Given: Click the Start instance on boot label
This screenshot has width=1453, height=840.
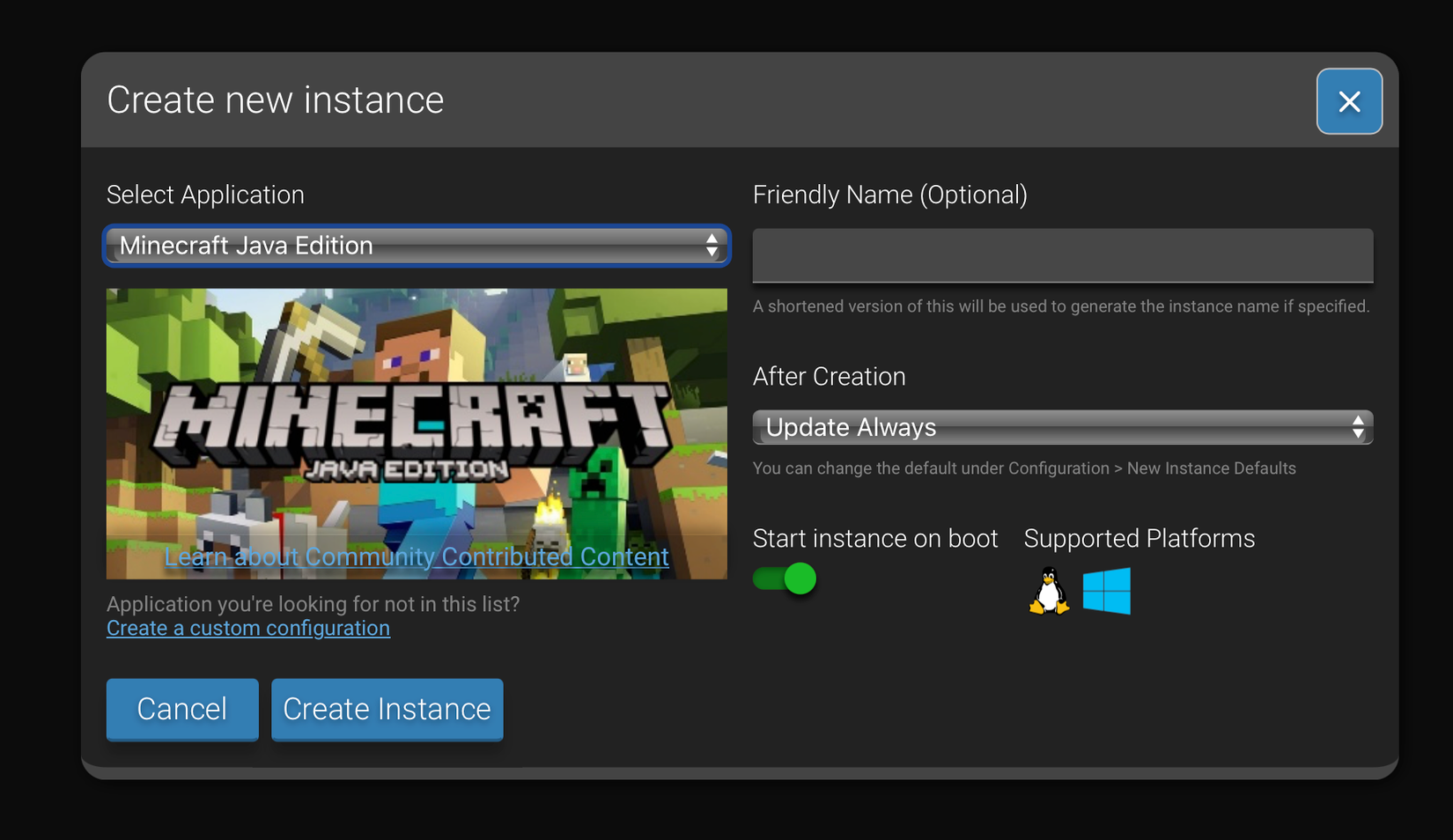Looking at the screenshot, I should [x=874, y=539].
